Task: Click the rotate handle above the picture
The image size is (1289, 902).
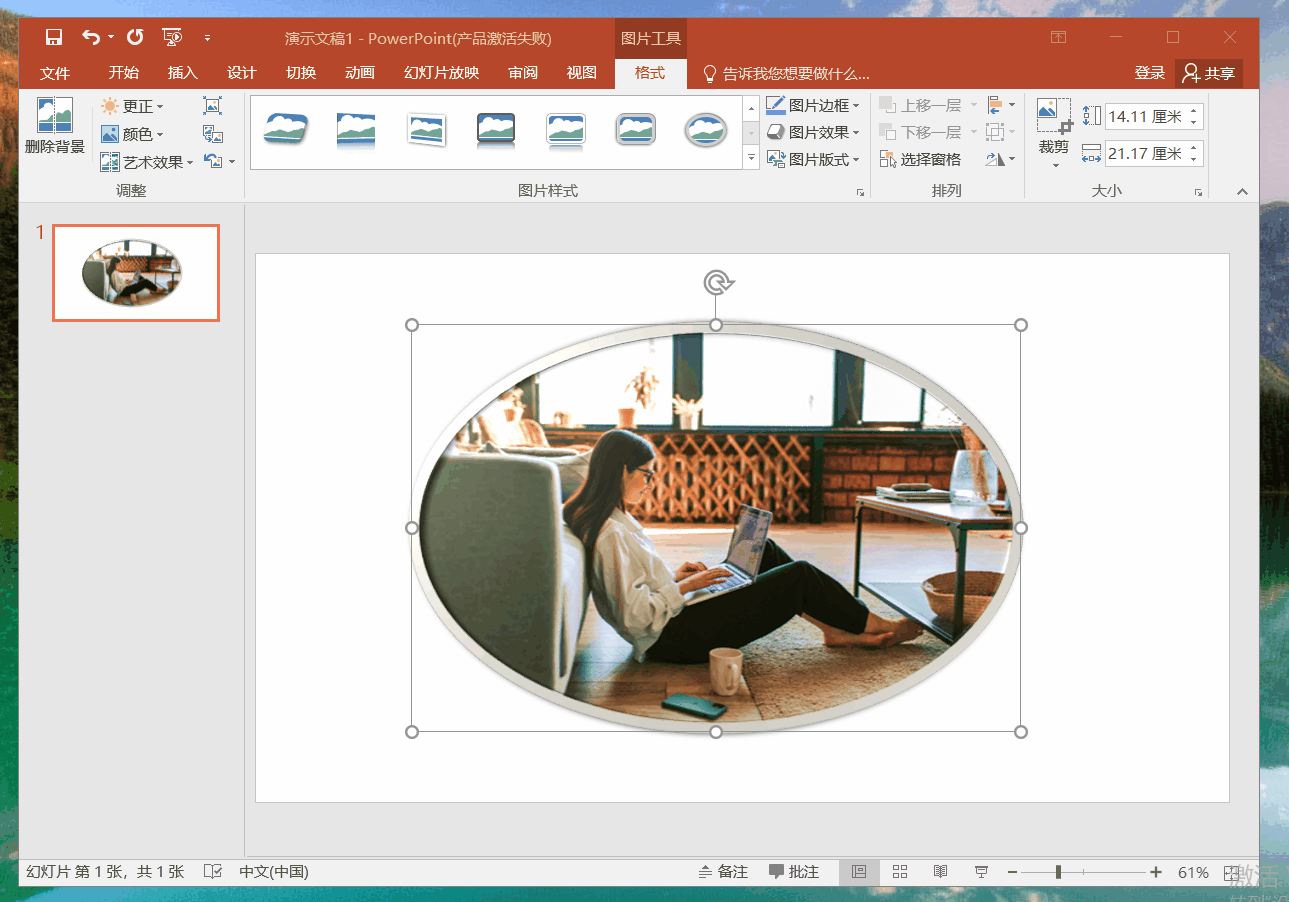Action: [716, 284]
